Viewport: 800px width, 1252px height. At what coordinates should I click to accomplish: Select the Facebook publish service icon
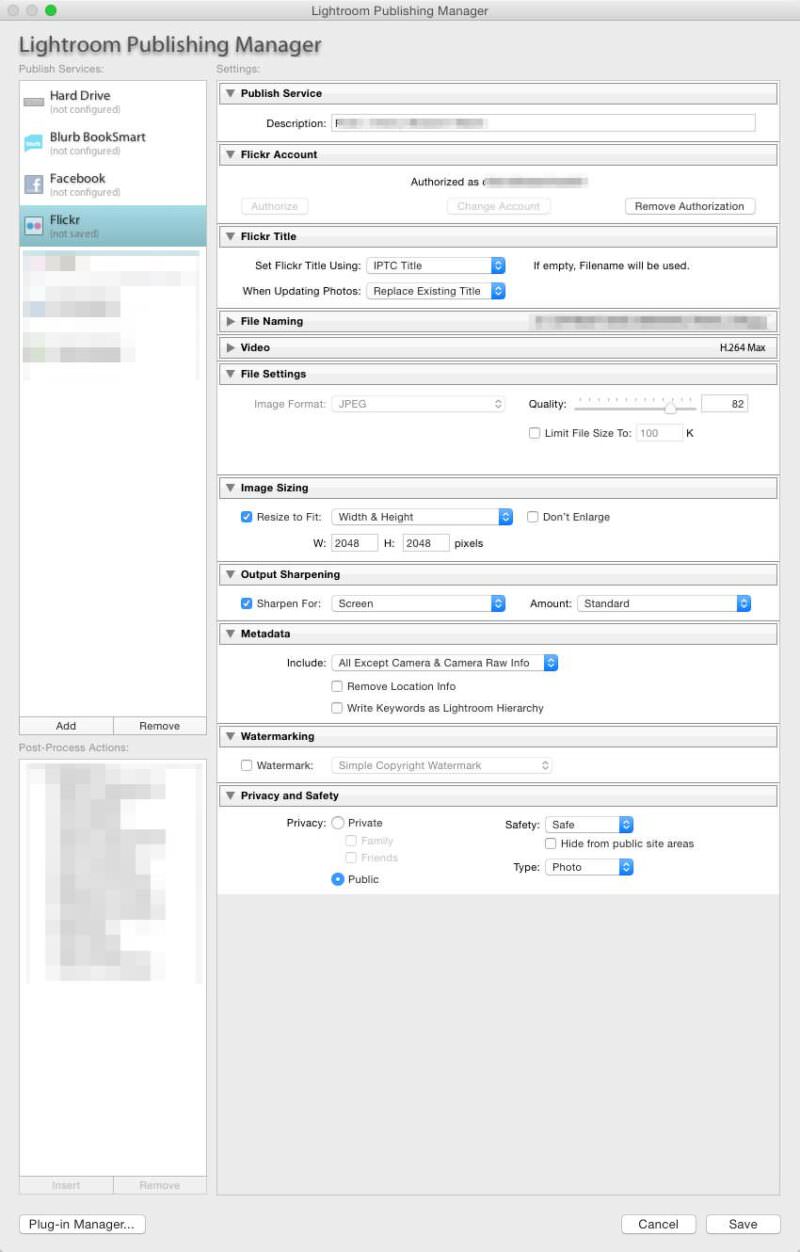(33, 184)
